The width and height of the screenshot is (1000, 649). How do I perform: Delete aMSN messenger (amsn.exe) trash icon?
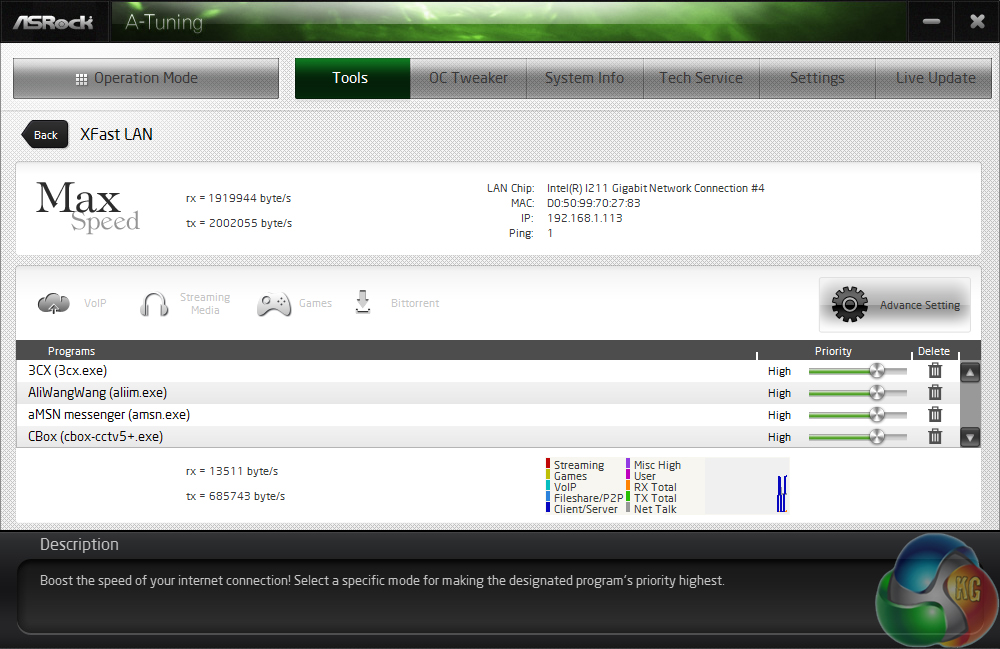[935, 414]
